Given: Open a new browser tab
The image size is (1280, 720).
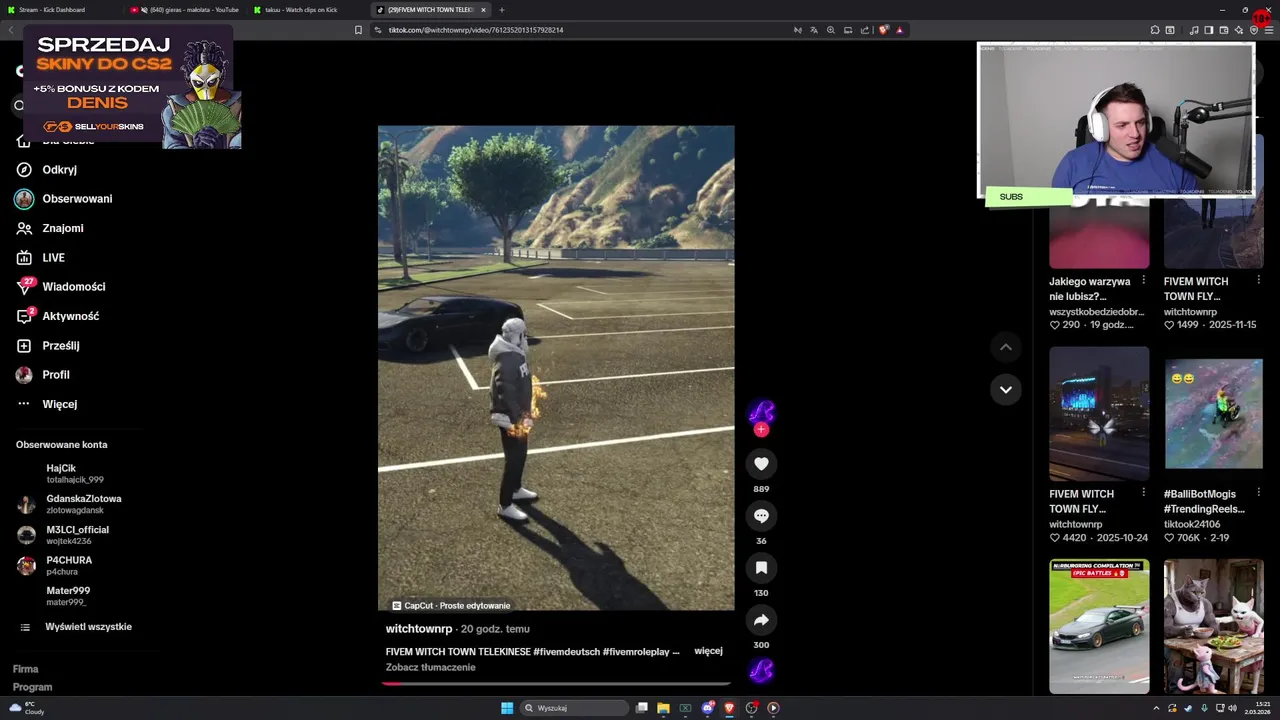Looking at the screenshot, I should [502, 10].
